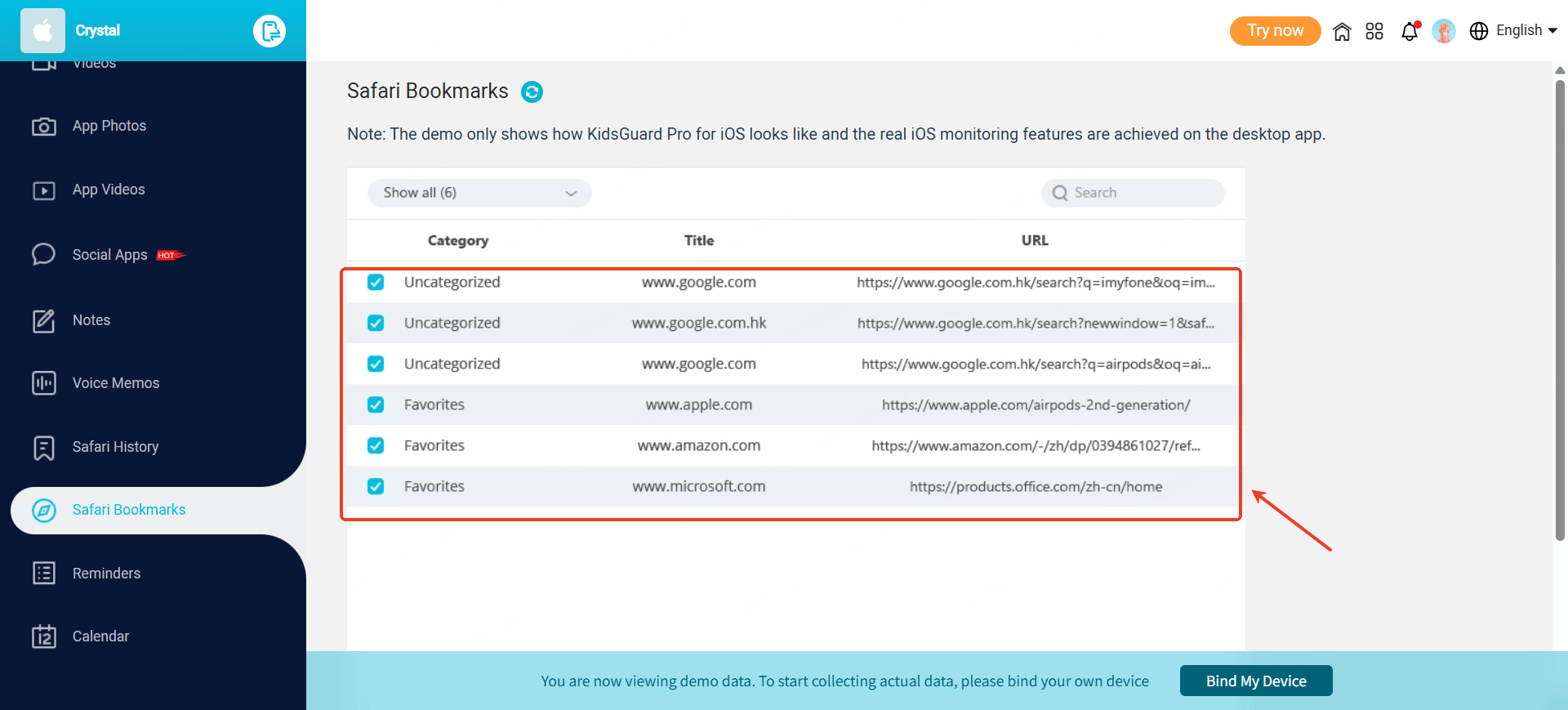The height and width of the screenshot is (710, 1568).
Task: Expand the Show all (6) dropdown
Action: (x=479, y=193)
